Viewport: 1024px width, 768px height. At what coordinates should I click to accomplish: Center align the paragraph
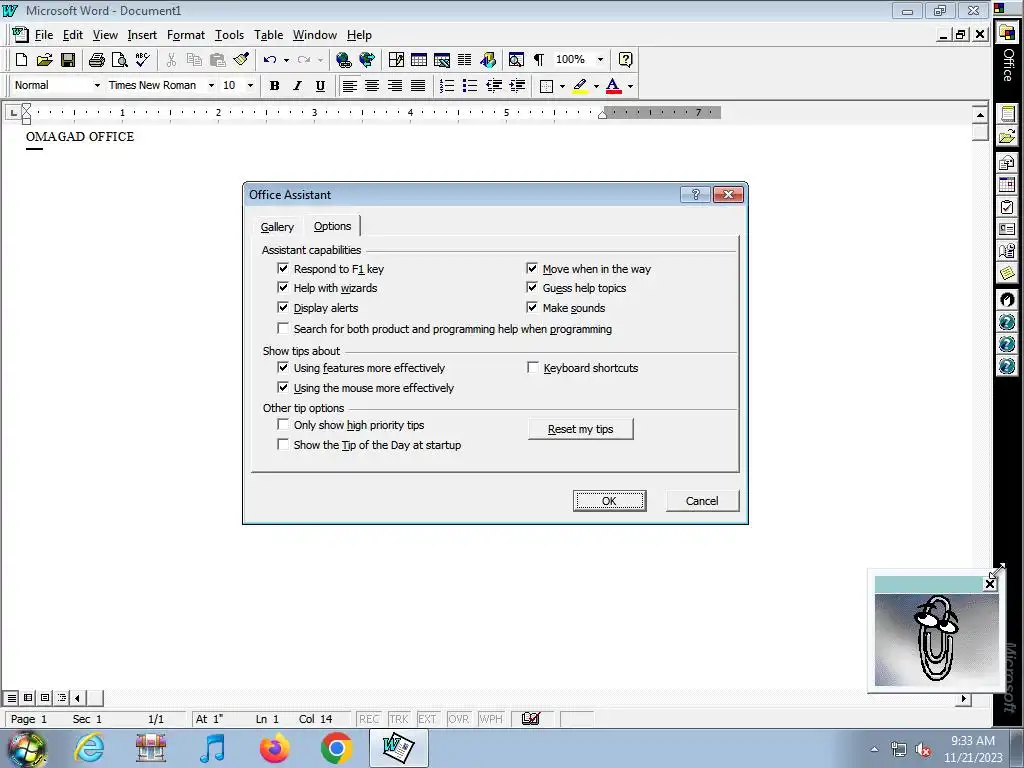(372, 86)
